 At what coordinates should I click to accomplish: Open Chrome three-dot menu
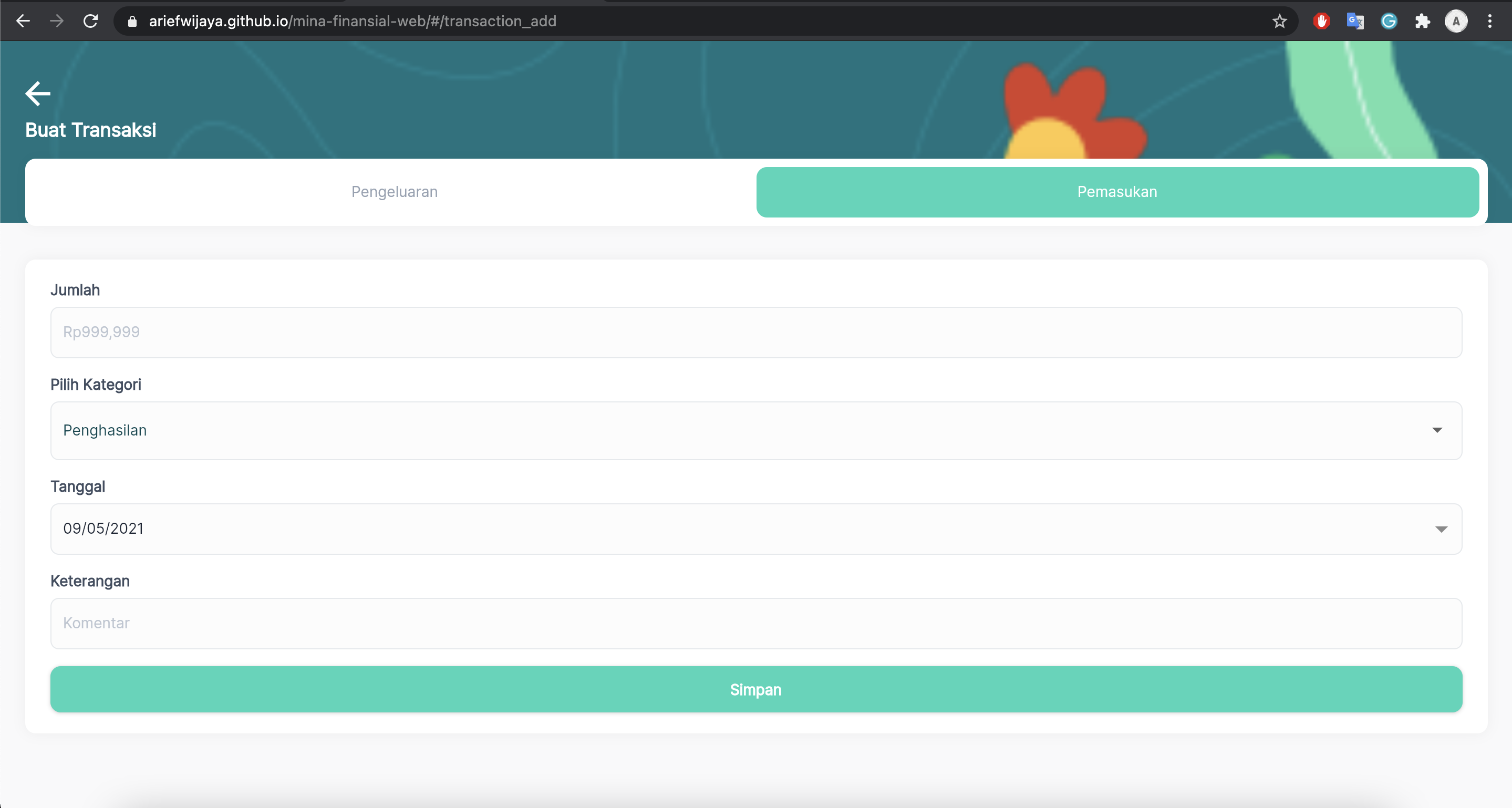tap(1490, 21)
